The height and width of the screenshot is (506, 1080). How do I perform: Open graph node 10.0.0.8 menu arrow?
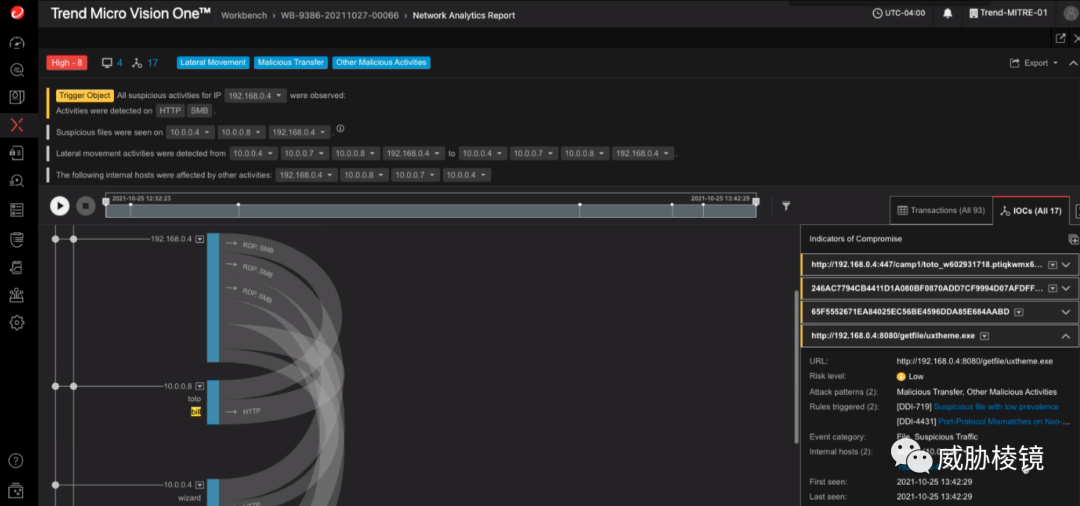[200, 386]
